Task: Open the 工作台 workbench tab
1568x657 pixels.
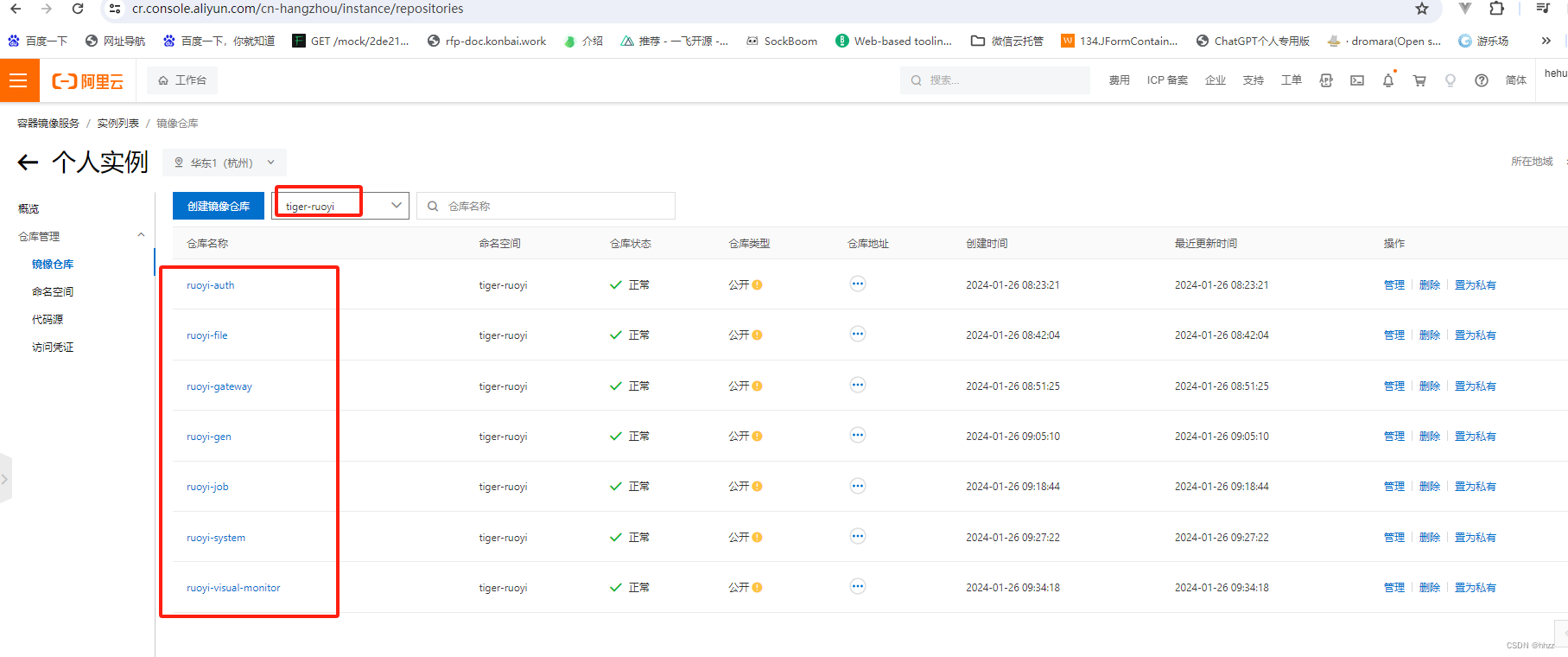Action: click(x=182, y=80)
